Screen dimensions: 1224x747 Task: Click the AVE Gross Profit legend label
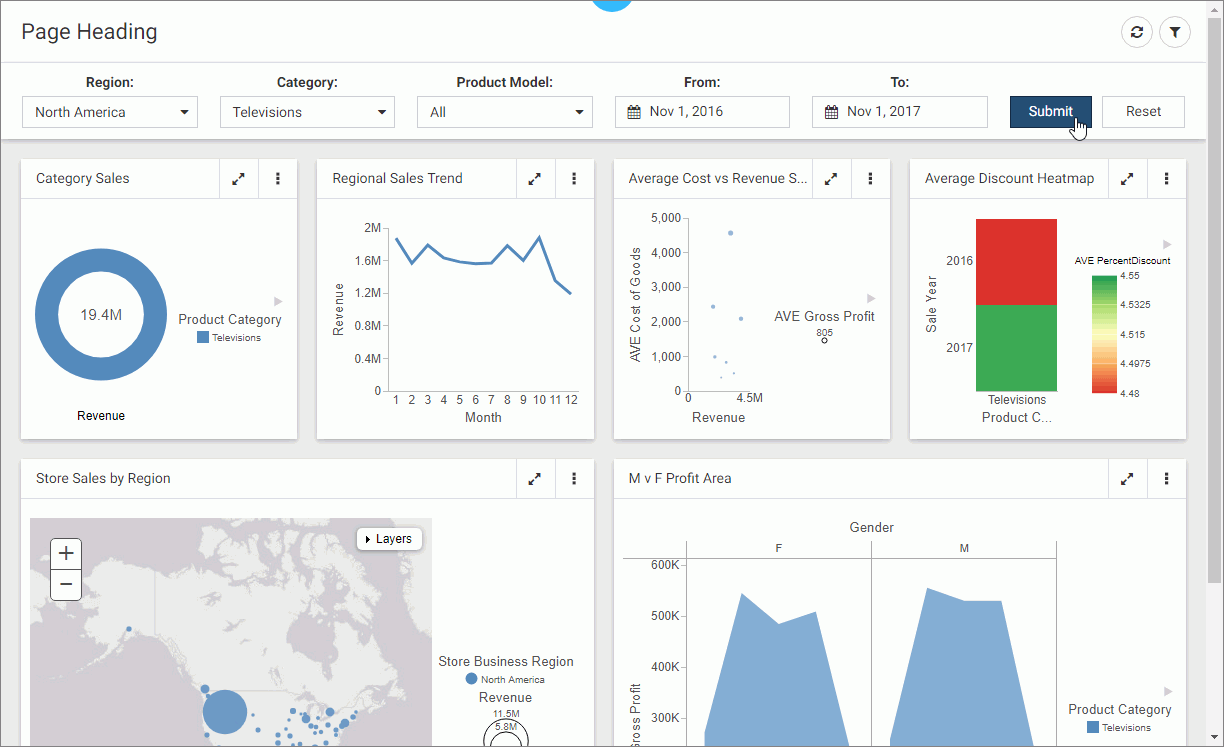(x=824, y=316)
